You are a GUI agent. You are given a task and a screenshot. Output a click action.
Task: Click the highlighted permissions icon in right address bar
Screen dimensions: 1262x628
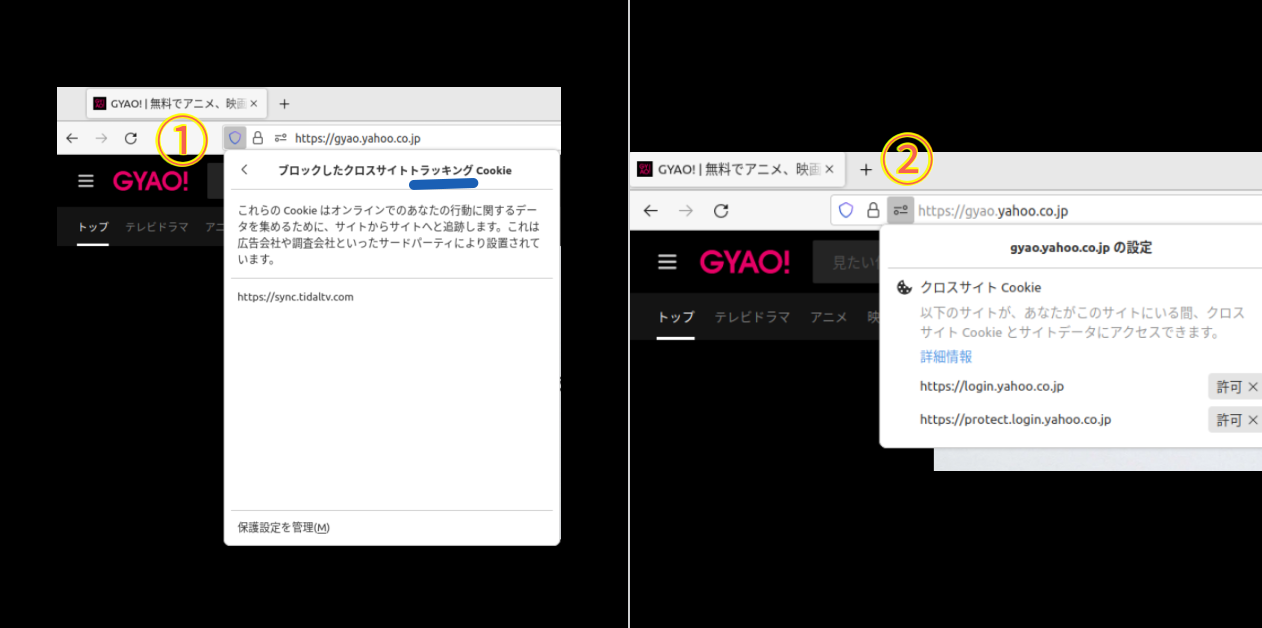tap(900, 211)
